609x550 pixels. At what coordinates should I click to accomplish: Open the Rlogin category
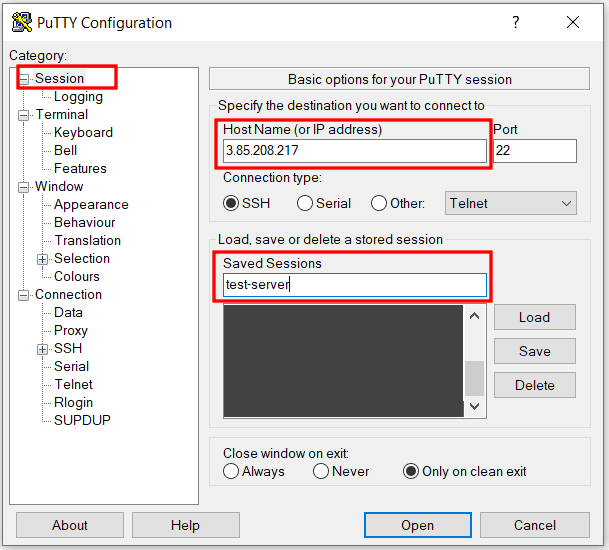coord(73,402)
